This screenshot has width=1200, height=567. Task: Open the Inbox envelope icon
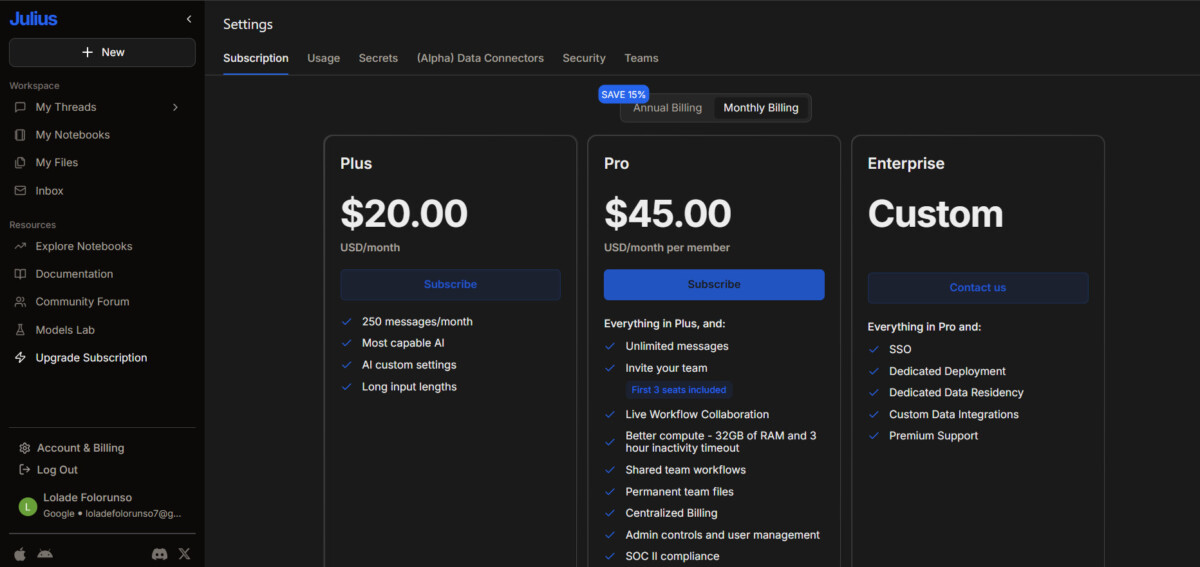click(x=20, y=191)
